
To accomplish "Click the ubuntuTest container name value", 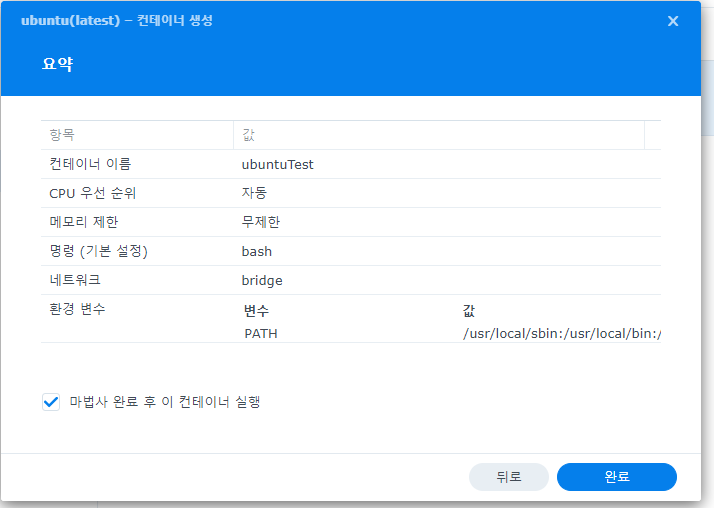I will click(277, 164).
